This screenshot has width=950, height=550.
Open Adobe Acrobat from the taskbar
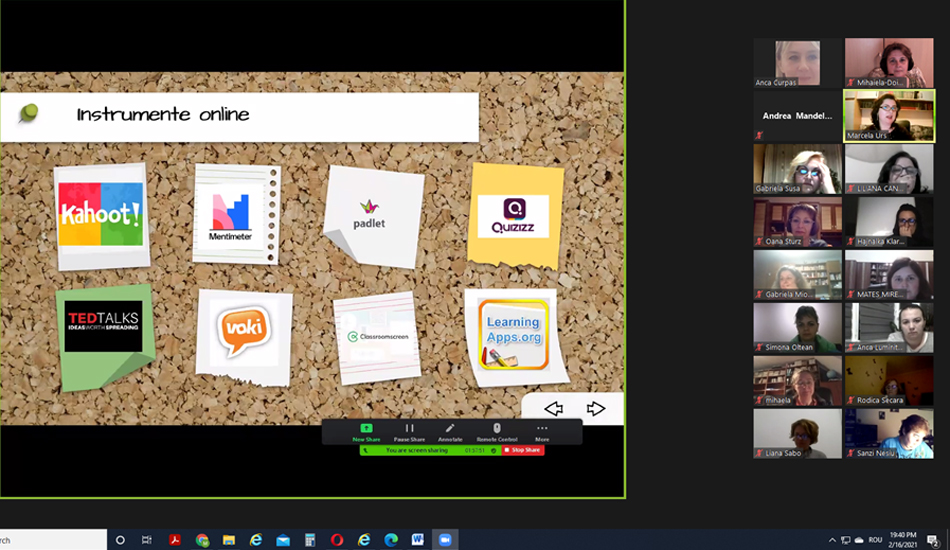[x=174, y=540]
